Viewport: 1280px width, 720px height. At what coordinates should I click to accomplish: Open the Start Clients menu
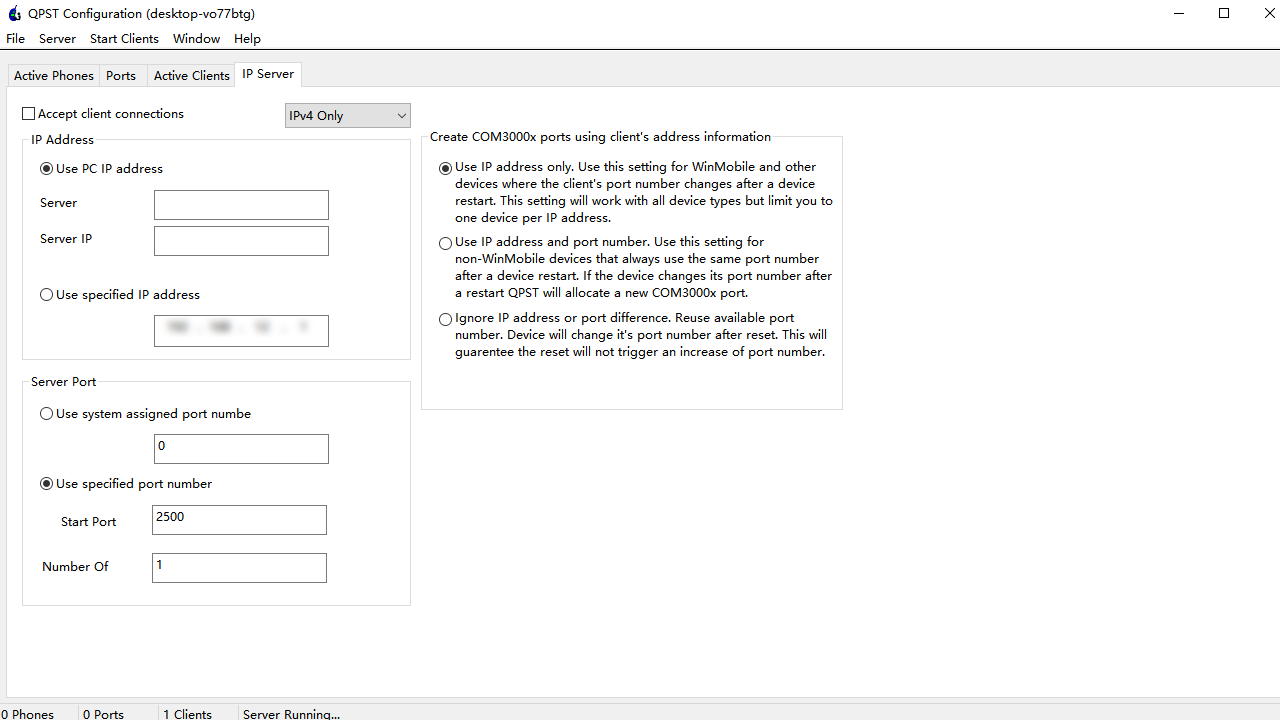(x=124, y=39)
